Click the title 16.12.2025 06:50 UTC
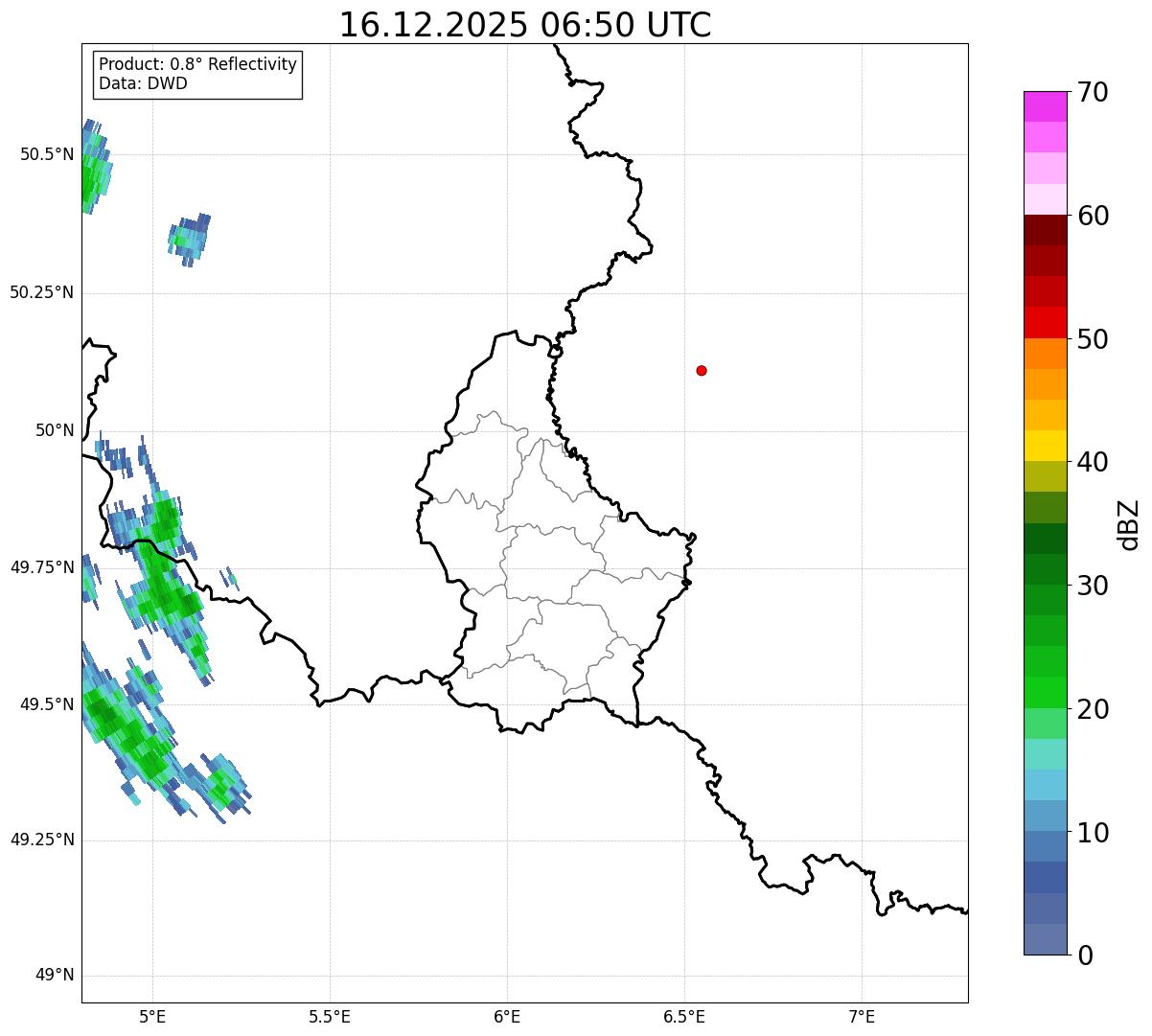 525,25
